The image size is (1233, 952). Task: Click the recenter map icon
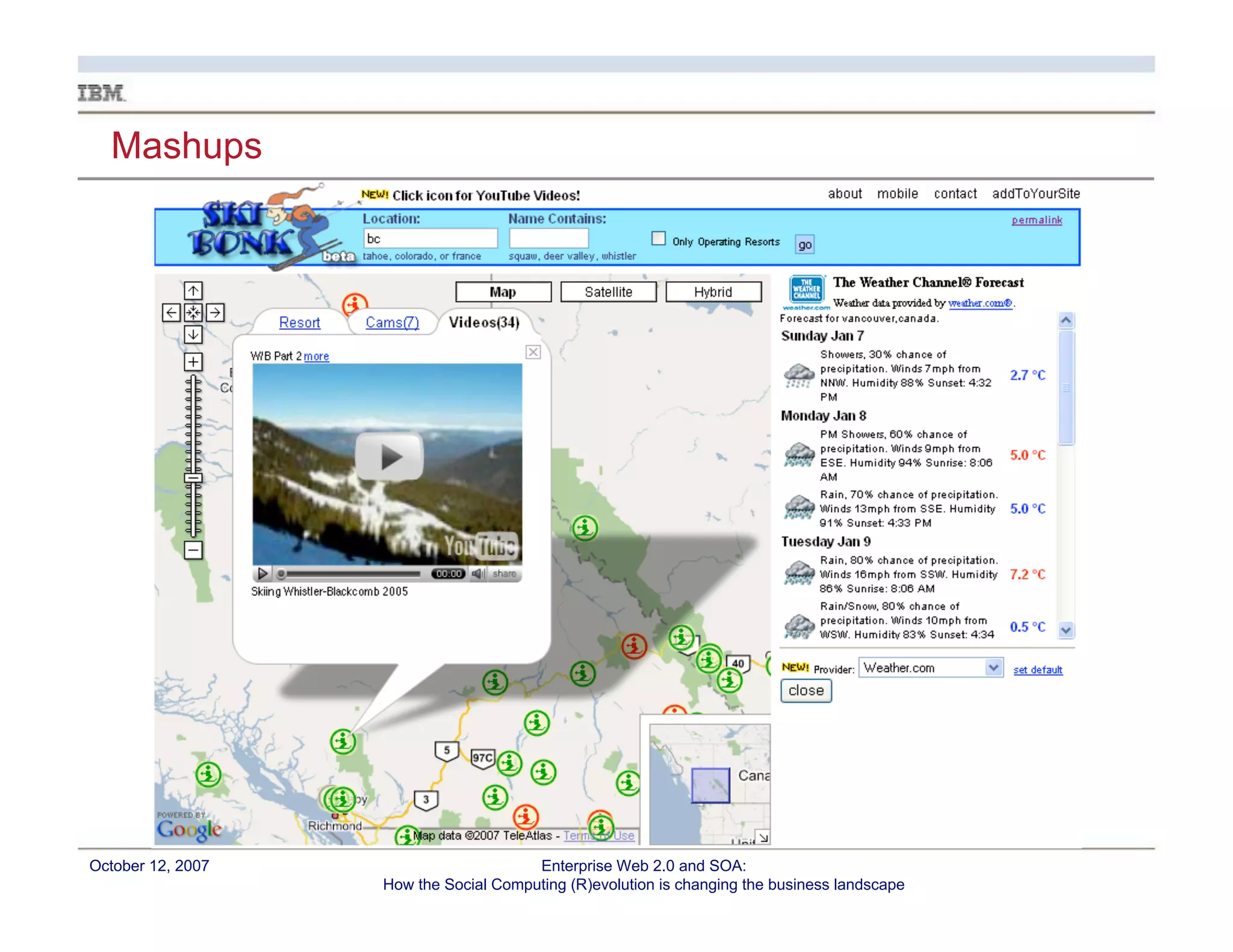point(193,313)
